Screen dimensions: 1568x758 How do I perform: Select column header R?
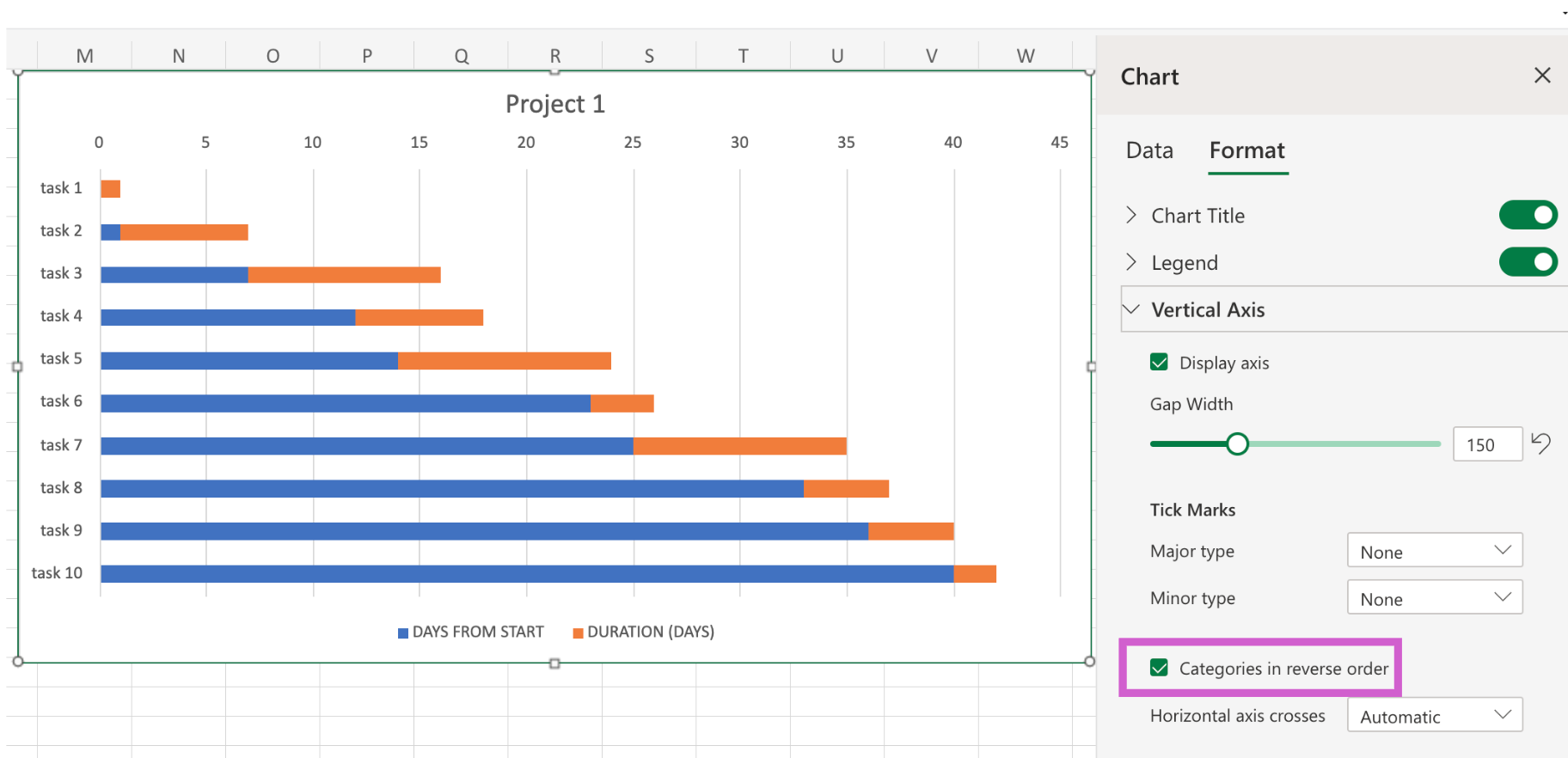[555, 56]
